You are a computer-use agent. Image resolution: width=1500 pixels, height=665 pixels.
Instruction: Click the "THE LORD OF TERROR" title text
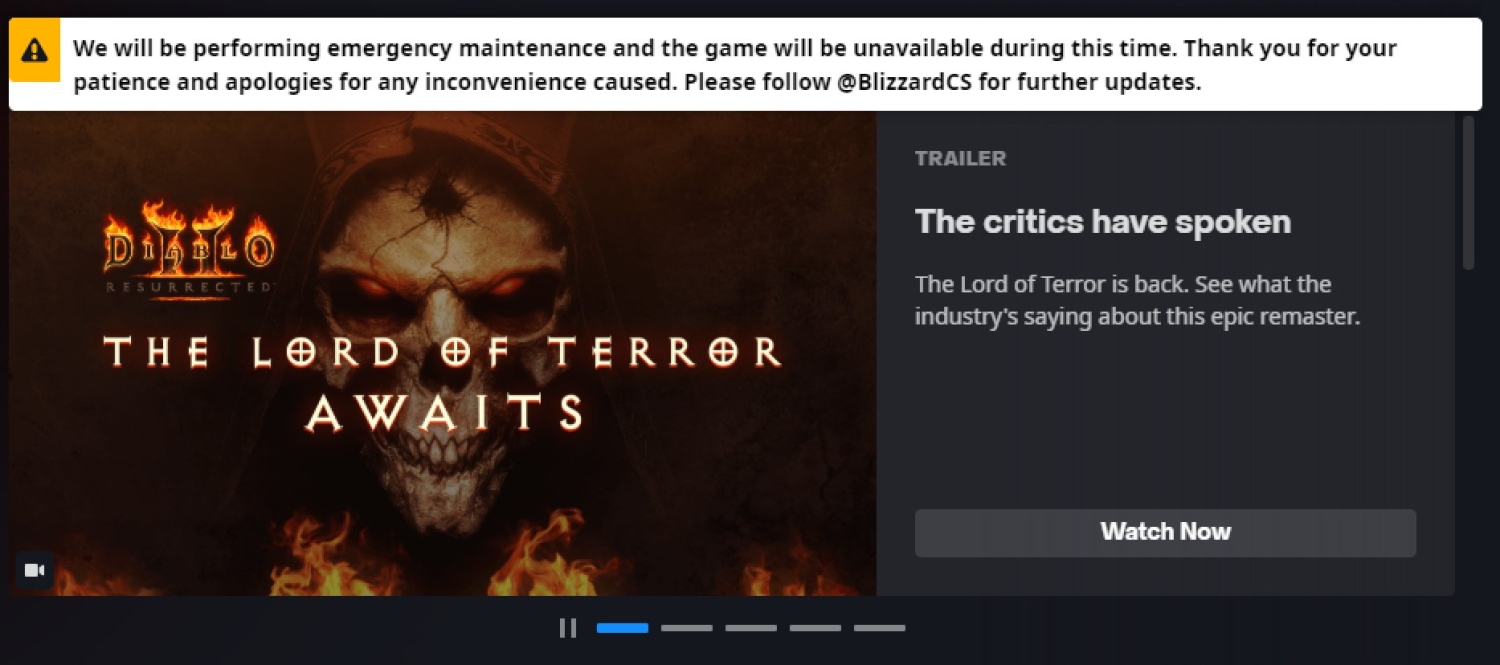tap(443, 352)
